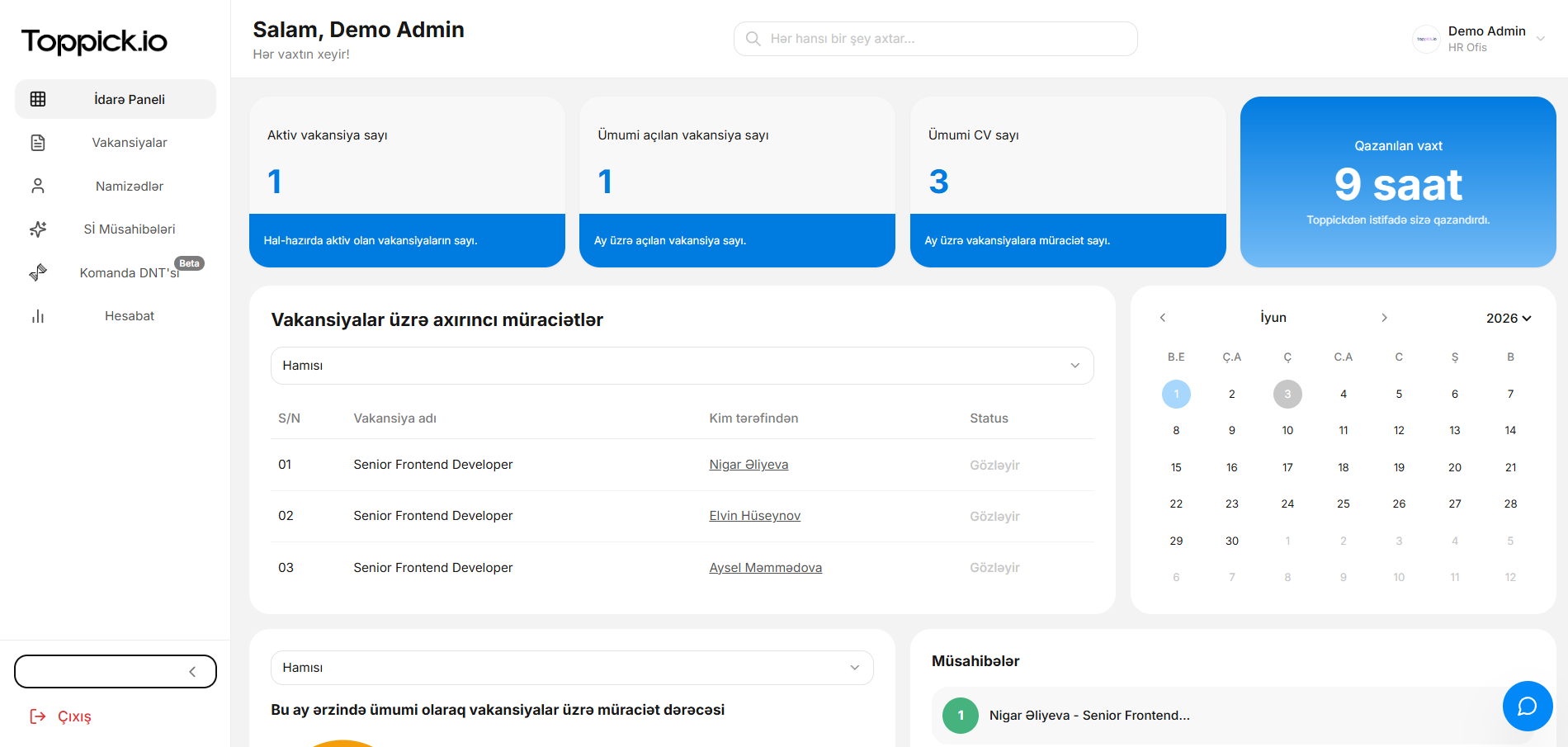The image size is (1568, 747).
Task: Click the Demo Admin avatar logo
Action: 1426,39
